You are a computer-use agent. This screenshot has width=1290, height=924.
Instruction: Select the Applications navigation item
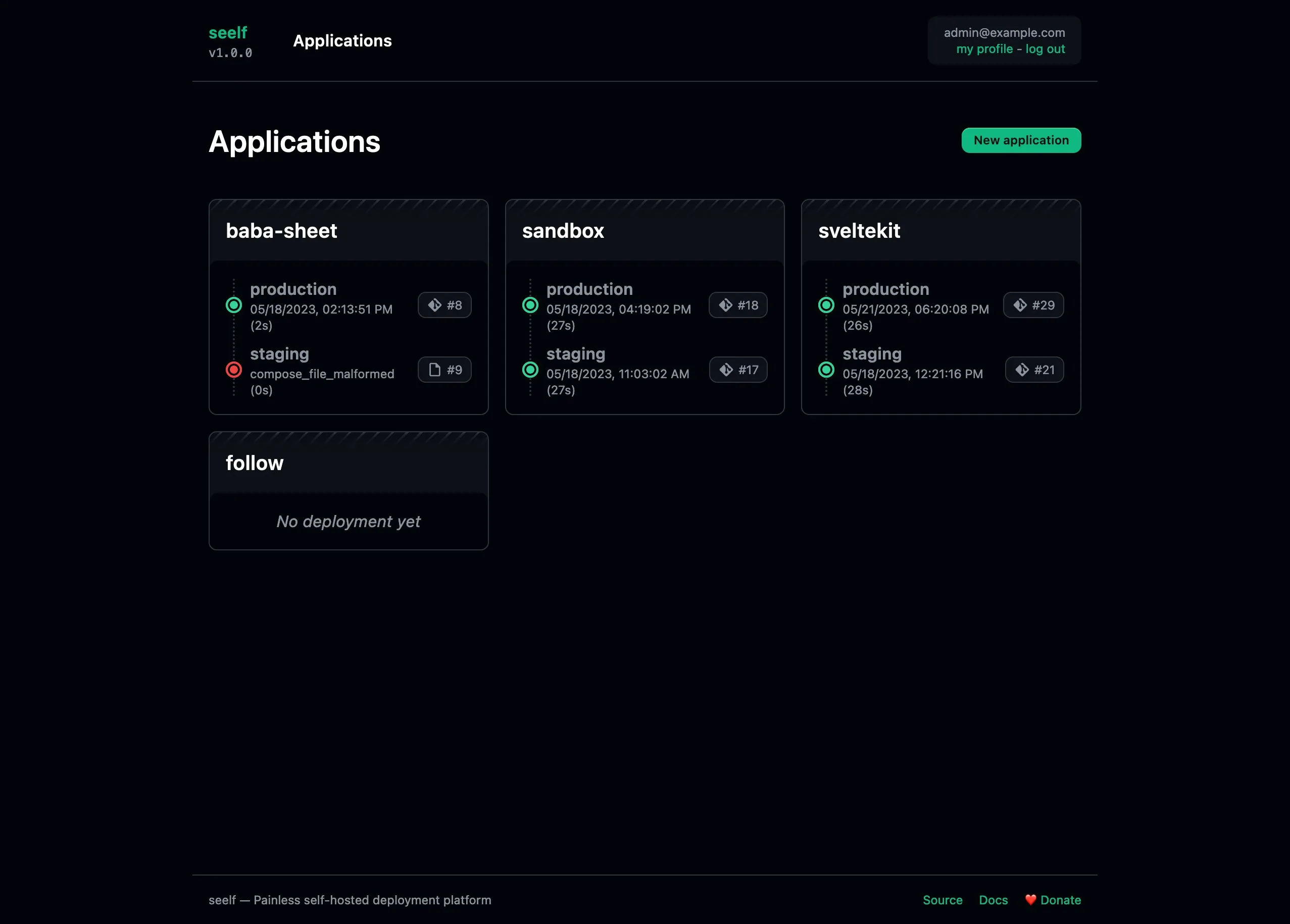[342, 41]
